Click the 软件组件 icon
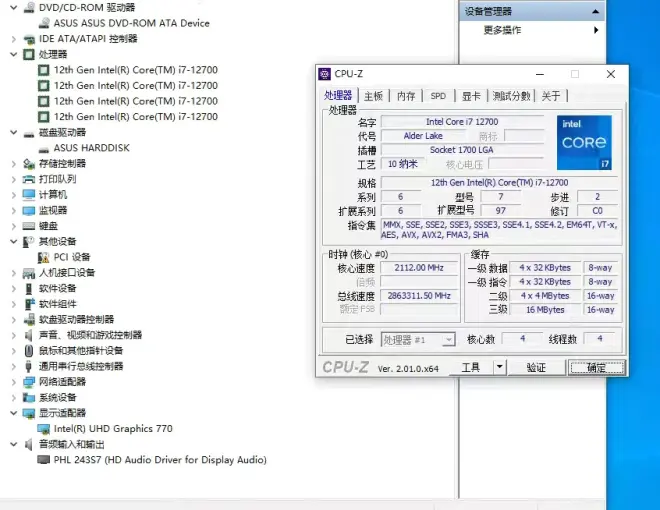This screenshot has width=660, height=510. (x=29, y=304)
